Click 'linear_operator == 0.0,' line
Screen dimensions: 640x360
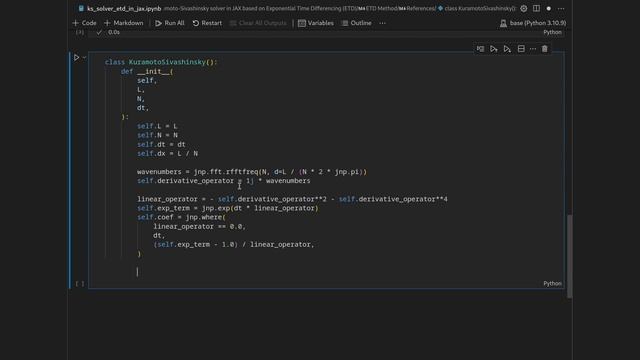click(x=200, y=227)
